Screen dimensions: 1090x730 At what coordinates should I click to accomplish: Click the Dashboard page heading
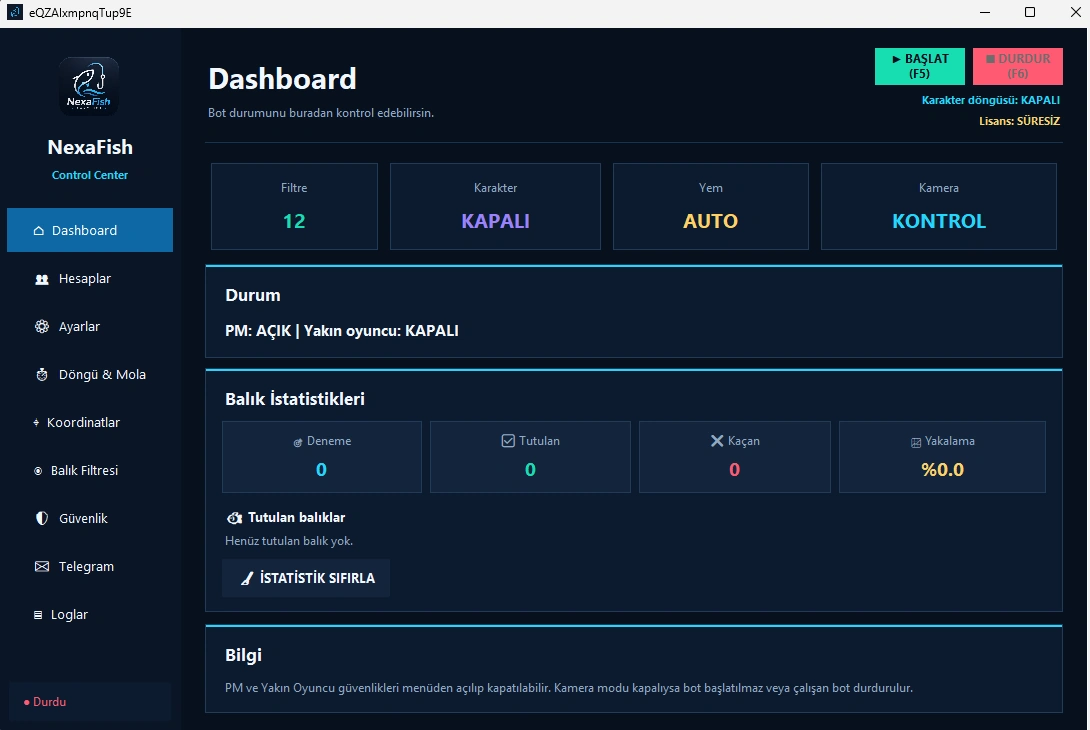coord(282,79)
